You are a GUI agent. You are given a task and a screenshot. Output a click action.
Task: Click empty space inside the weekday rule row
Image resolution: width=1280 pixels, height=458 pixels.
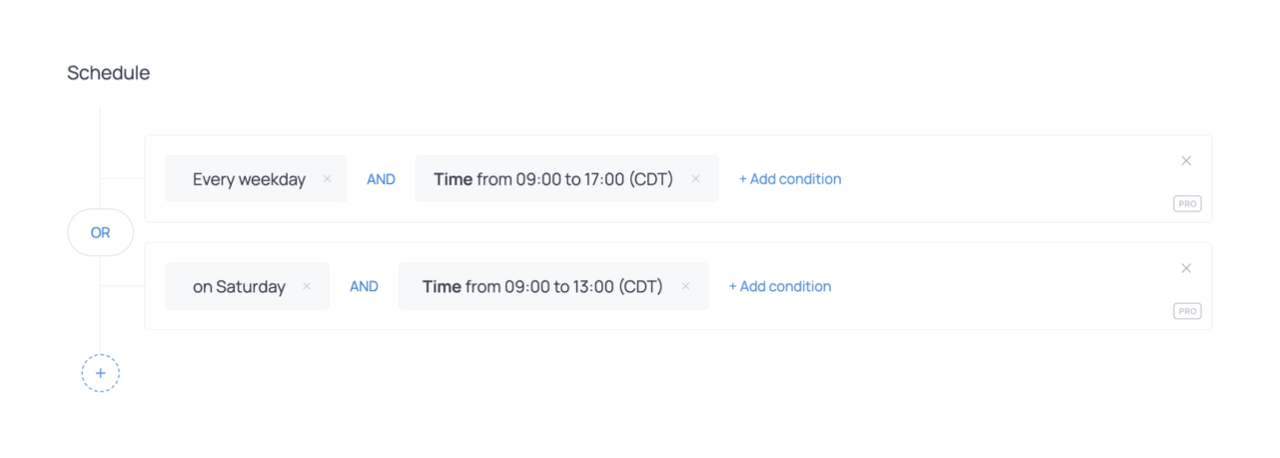tap(1000, 179)
